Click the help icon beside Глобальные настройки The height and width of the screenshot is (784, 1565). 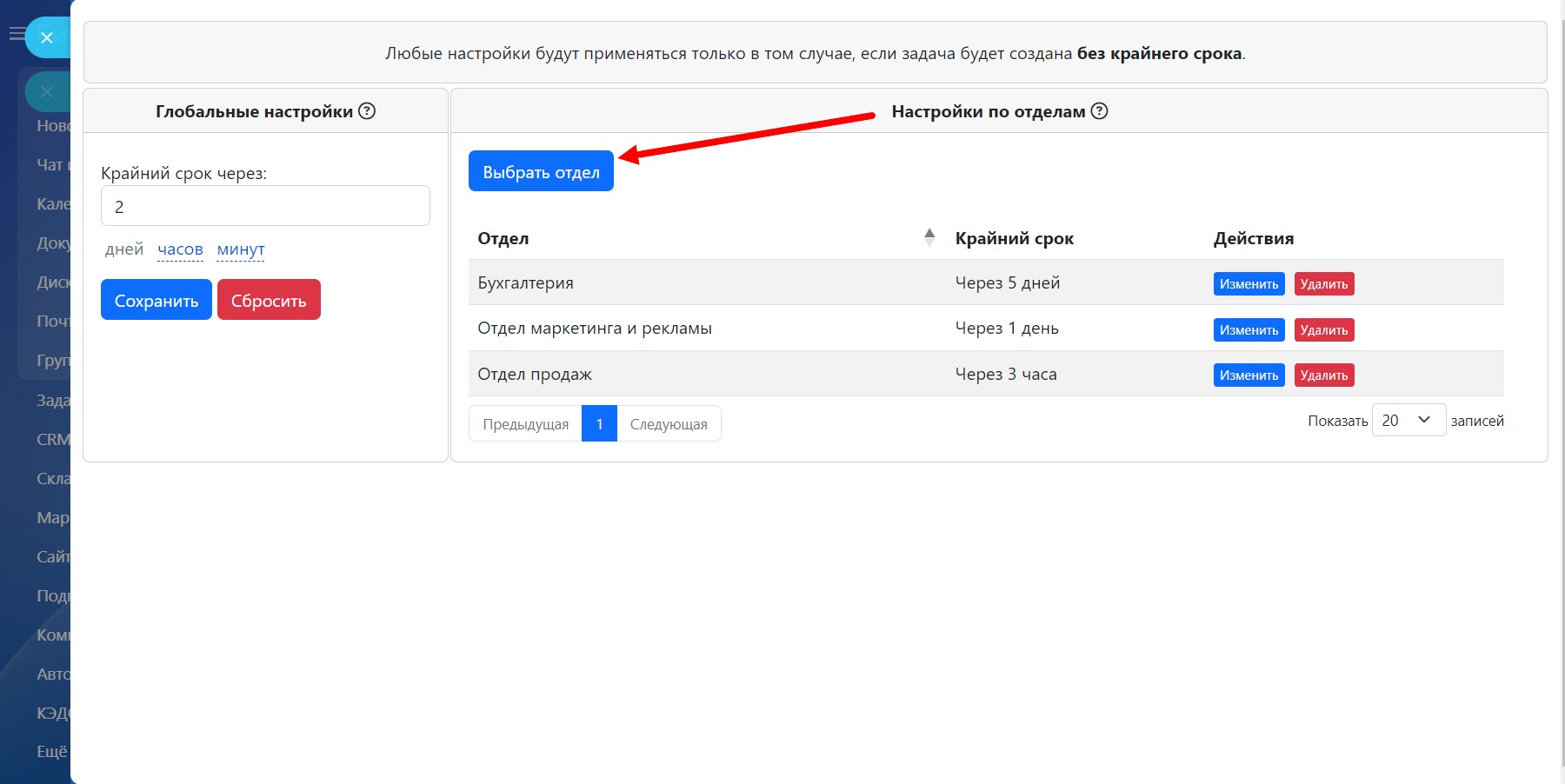pos(367,111)
